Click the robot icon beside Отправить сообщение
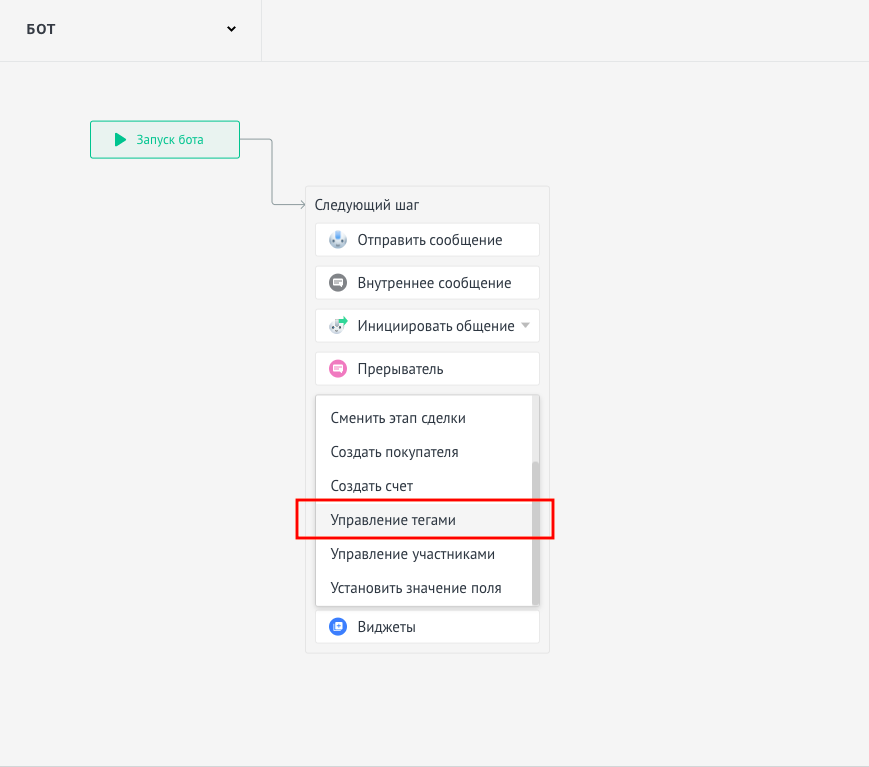The width and height of the screenshot is (869, 767). [x=338, y=239]
